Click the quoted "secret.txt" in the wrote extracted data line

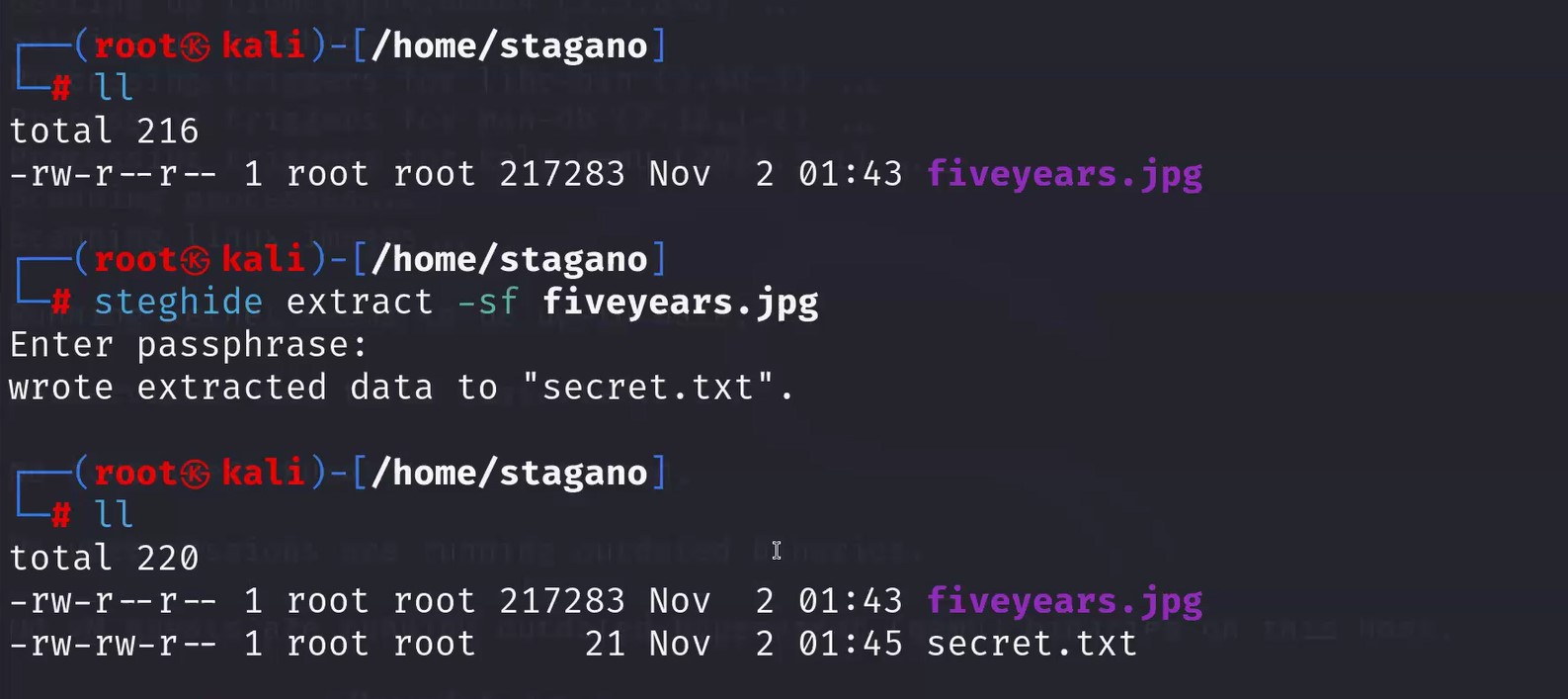(648, 388)
